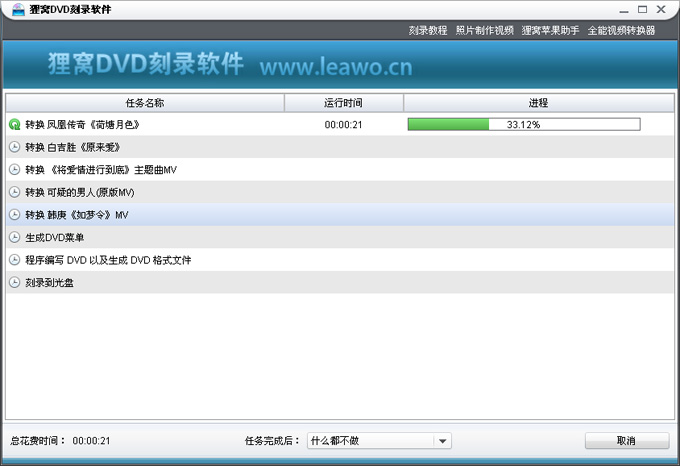This screenshot has height=466, width=680.
Task: Click the 任务名称 column header
Action: click(x=145, y=103)
